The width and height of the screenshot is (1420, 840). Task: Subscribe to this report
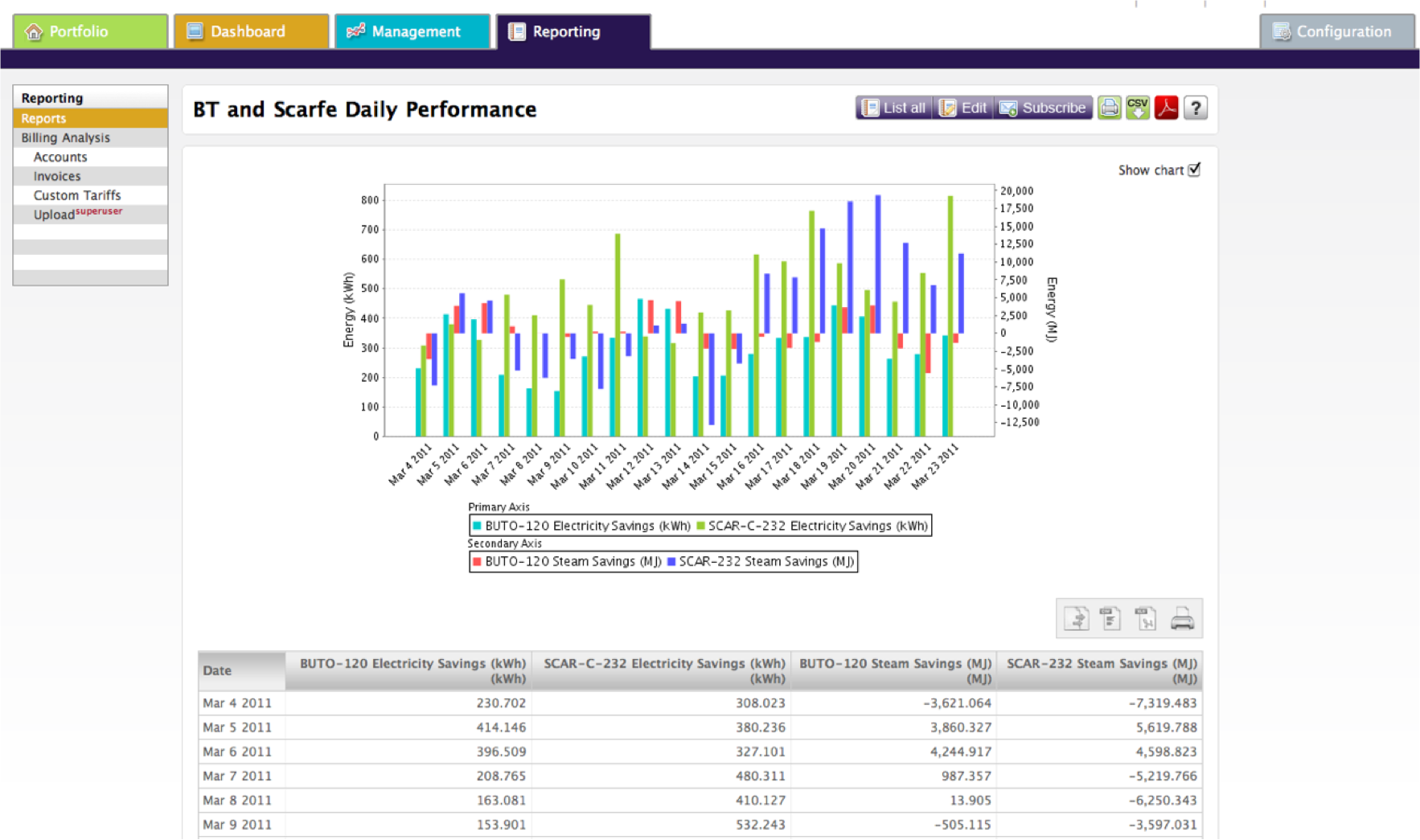1043,108
